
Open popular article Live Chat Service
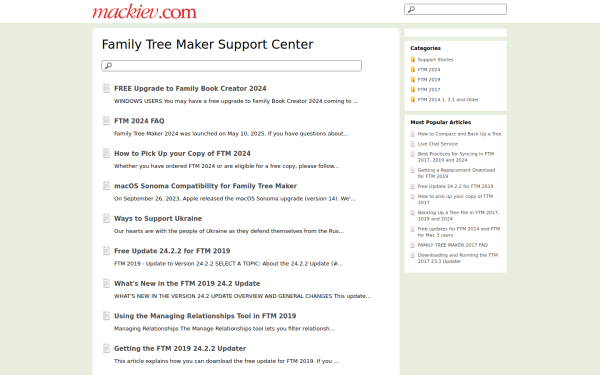click(438, 144)
